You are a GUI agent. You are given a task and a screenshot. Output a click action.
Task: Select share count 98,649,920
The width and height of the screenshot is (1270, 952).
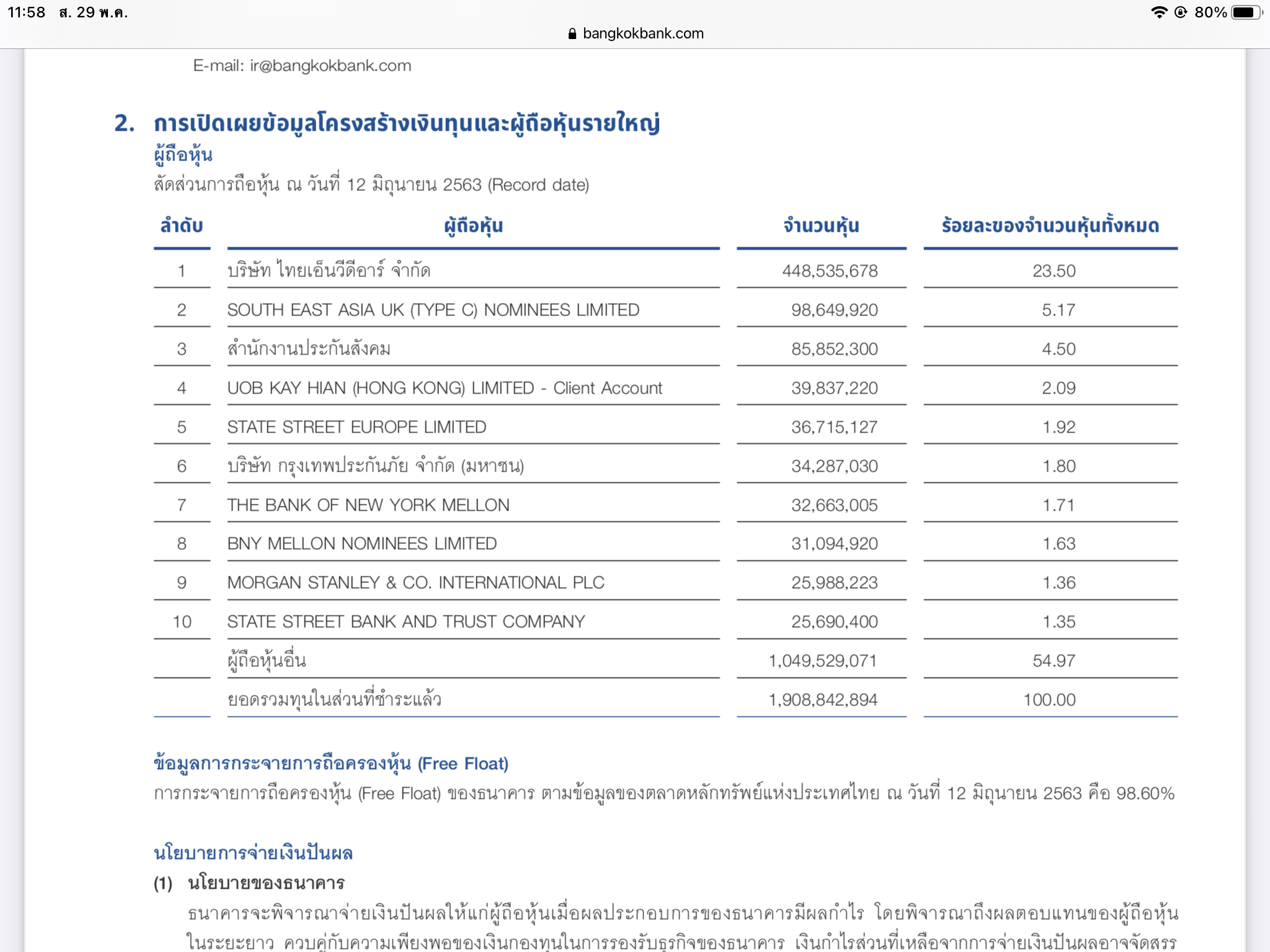[x=834, y=310]
